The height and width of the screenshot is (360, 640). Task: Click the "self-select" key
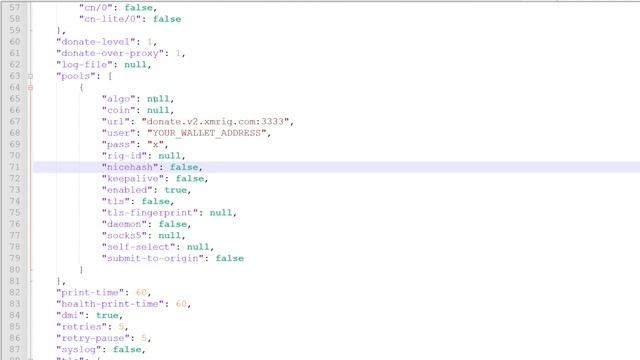[138, 247]
